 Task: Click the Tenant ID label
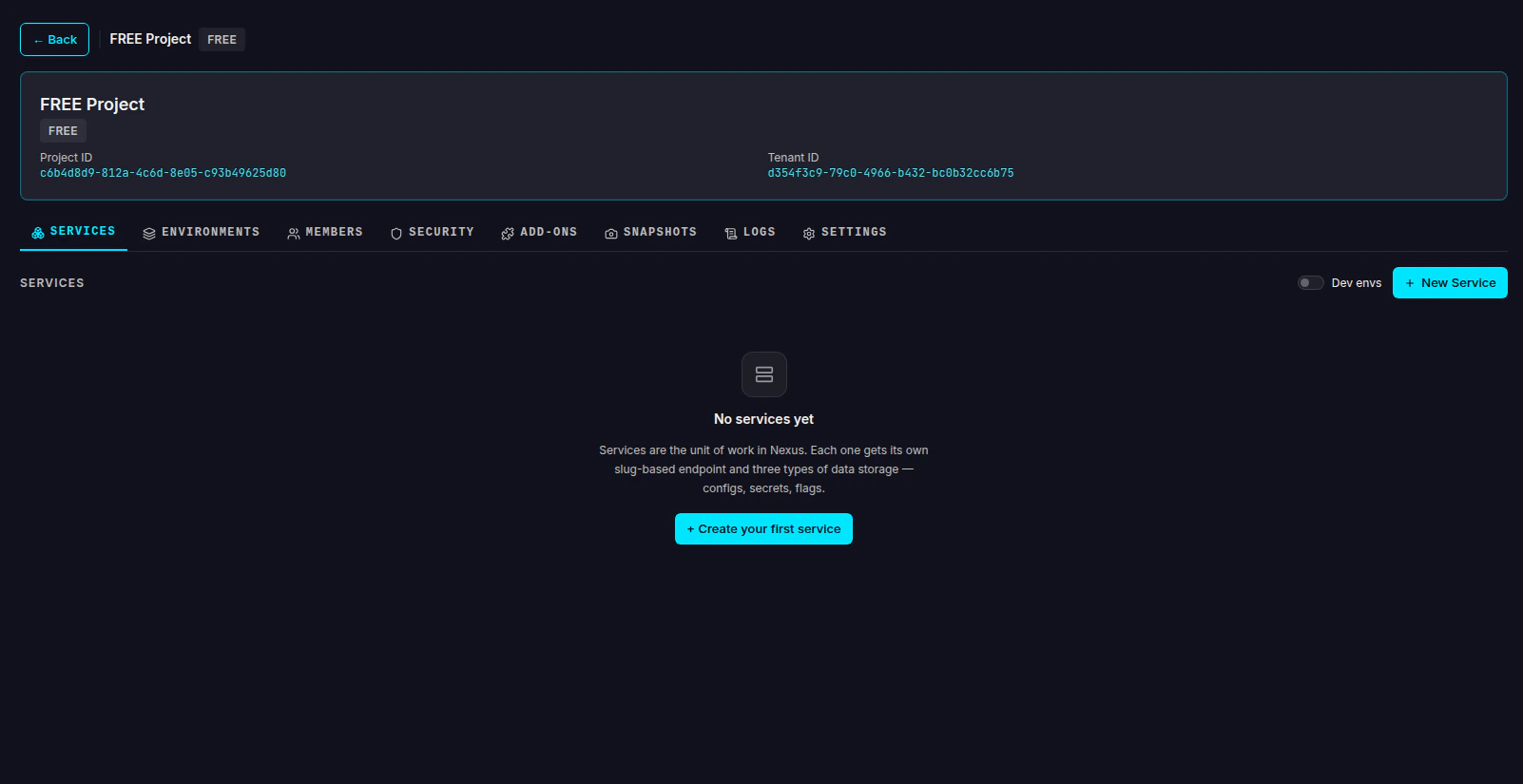coord(793,158)
